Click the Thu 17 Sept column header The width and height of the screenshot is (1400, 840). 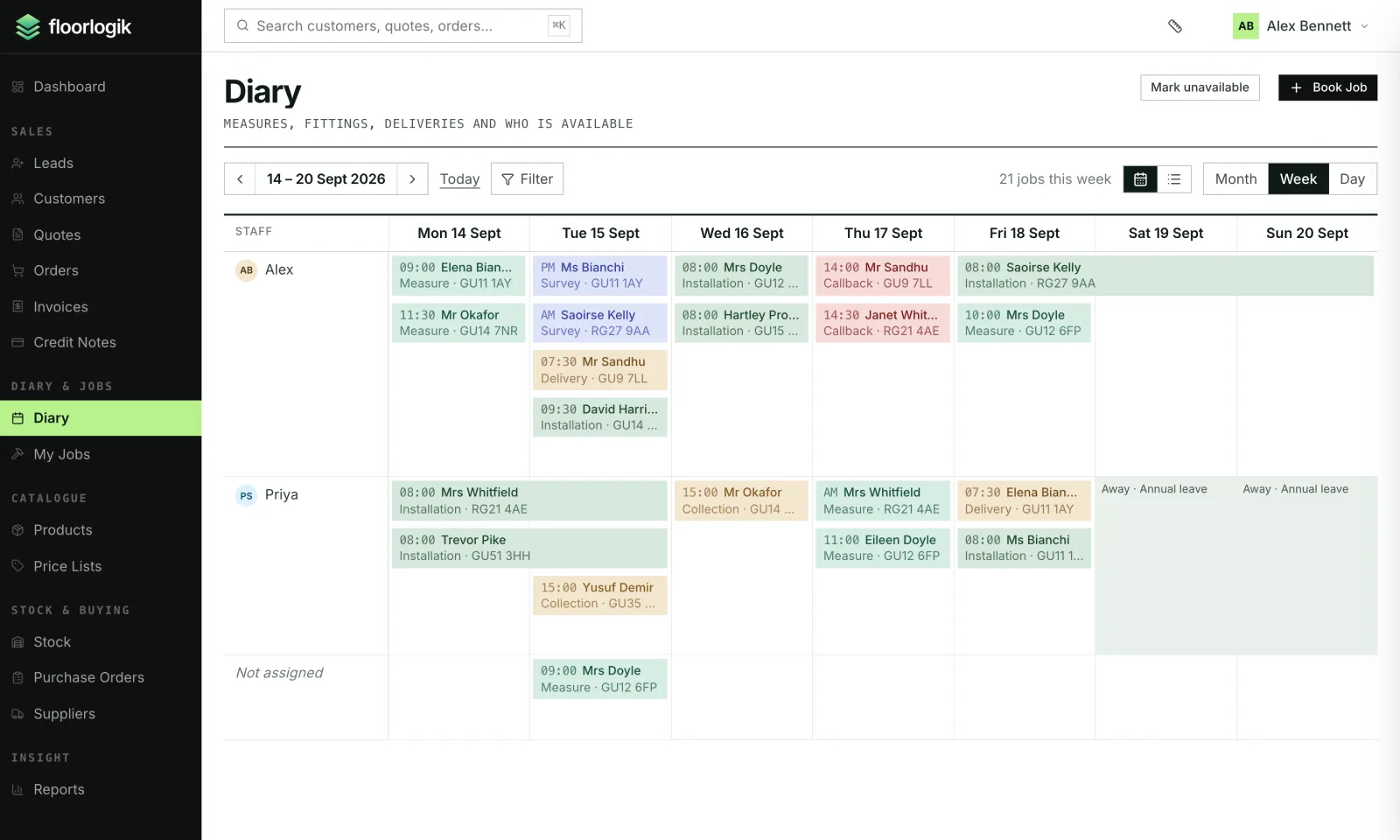point(883,234)
